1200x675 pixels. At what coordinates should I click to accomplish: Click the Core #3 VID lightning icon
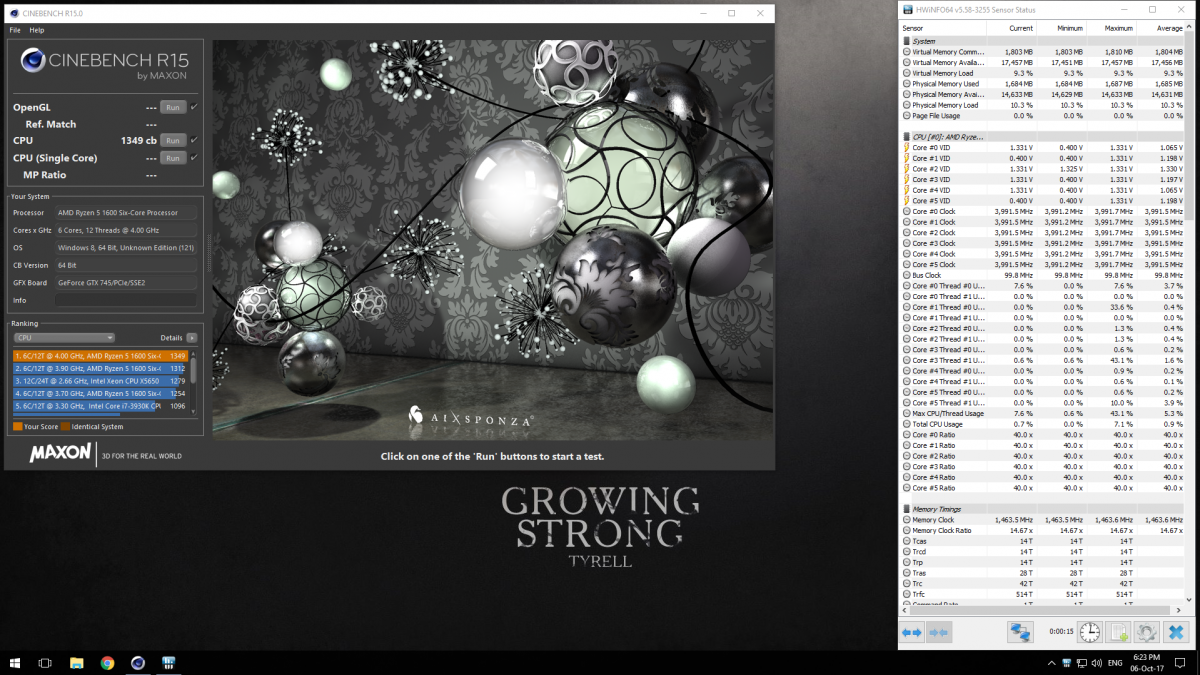(x=906, y=179)
